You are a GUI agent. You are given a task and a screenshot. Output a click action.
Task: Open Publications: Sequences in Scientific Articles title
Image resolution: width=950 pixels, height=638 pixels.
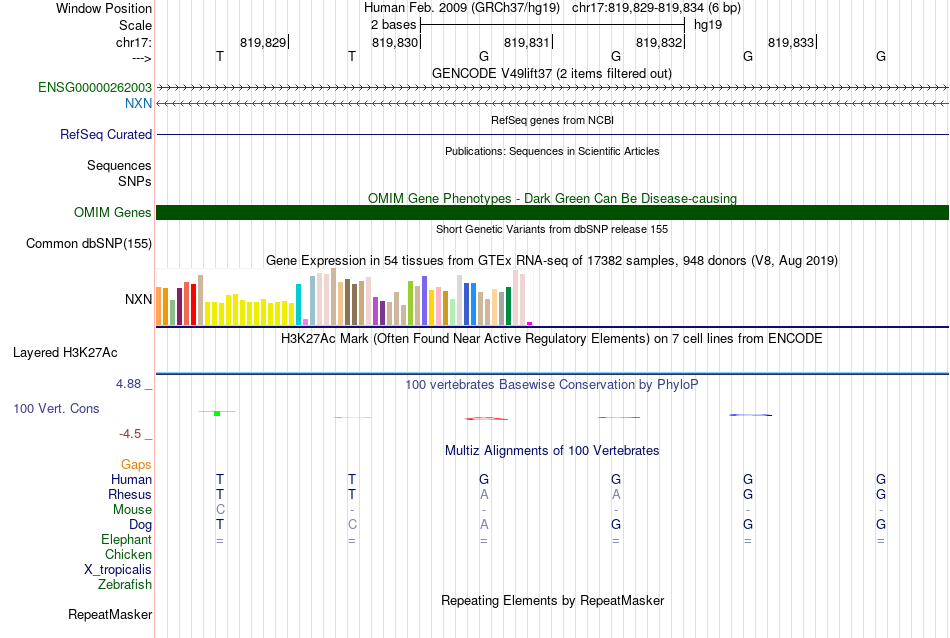coord(552,151)
